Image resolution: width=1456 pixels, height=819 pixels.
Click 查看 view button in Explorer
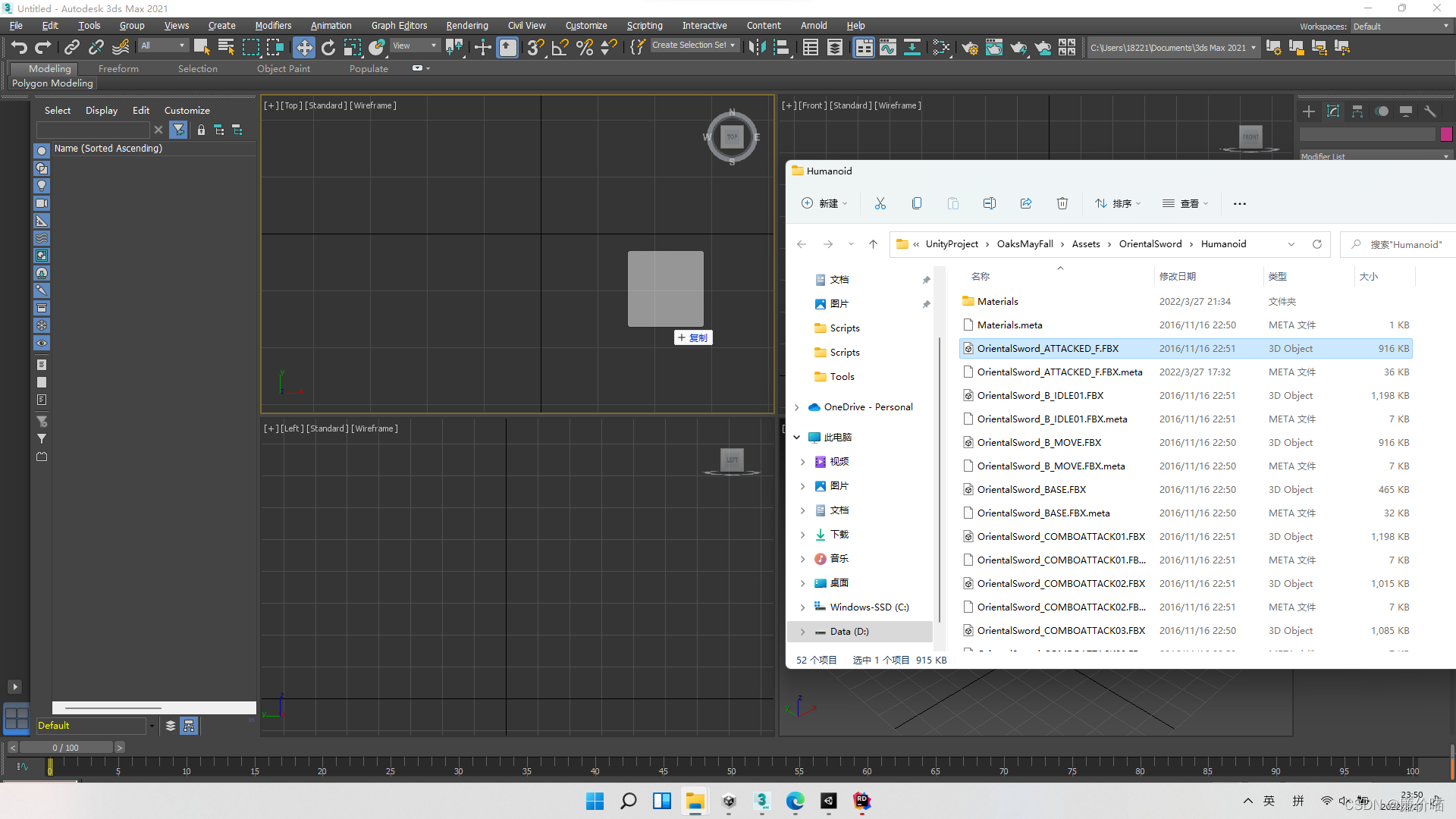(1185, 203)
